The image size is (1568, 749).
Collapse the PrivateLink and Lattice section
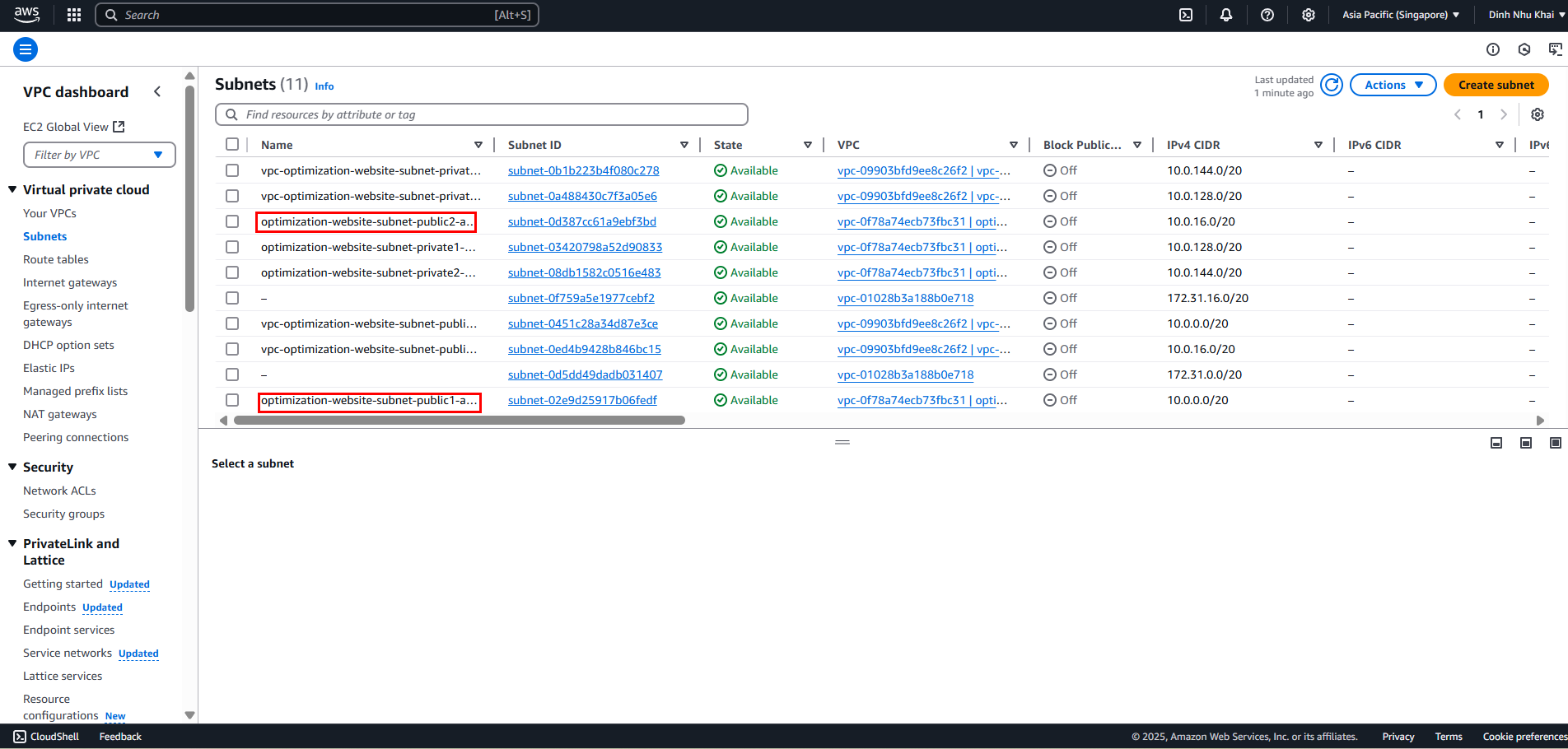(12, 543)
